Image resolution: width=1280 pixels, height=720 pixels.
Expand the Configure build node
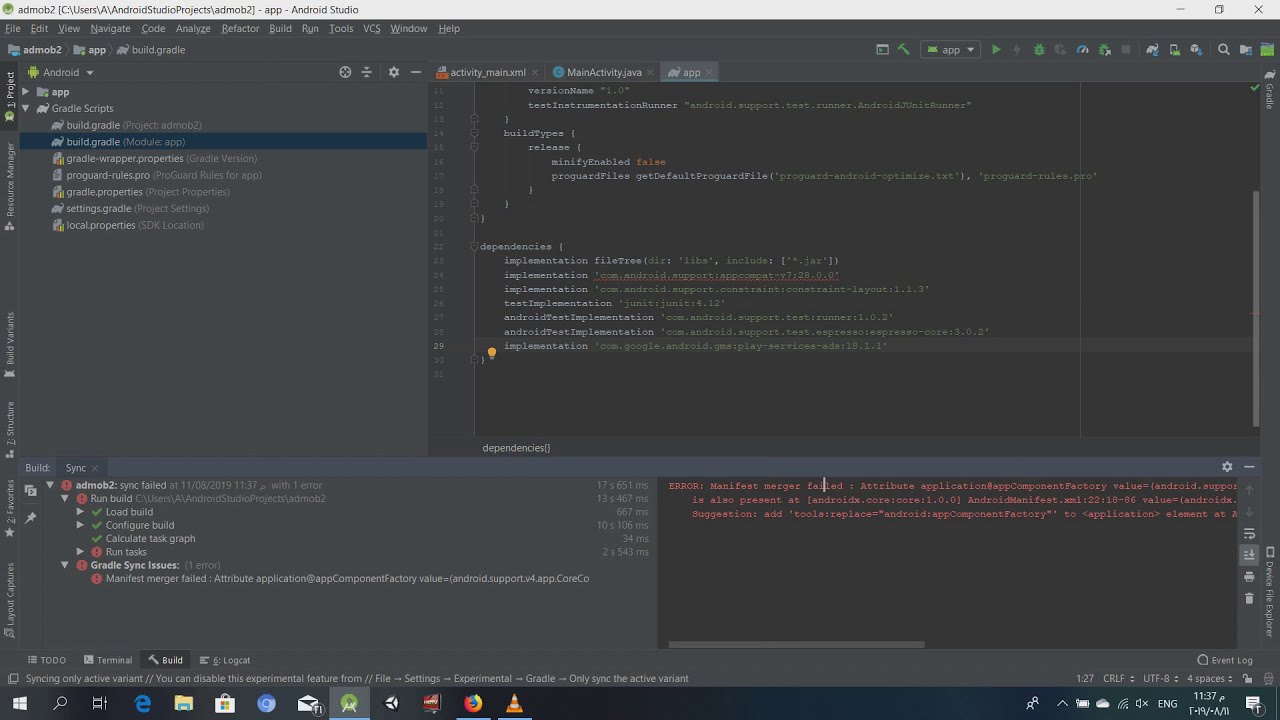pyautogui.click(x=80, y=525)
